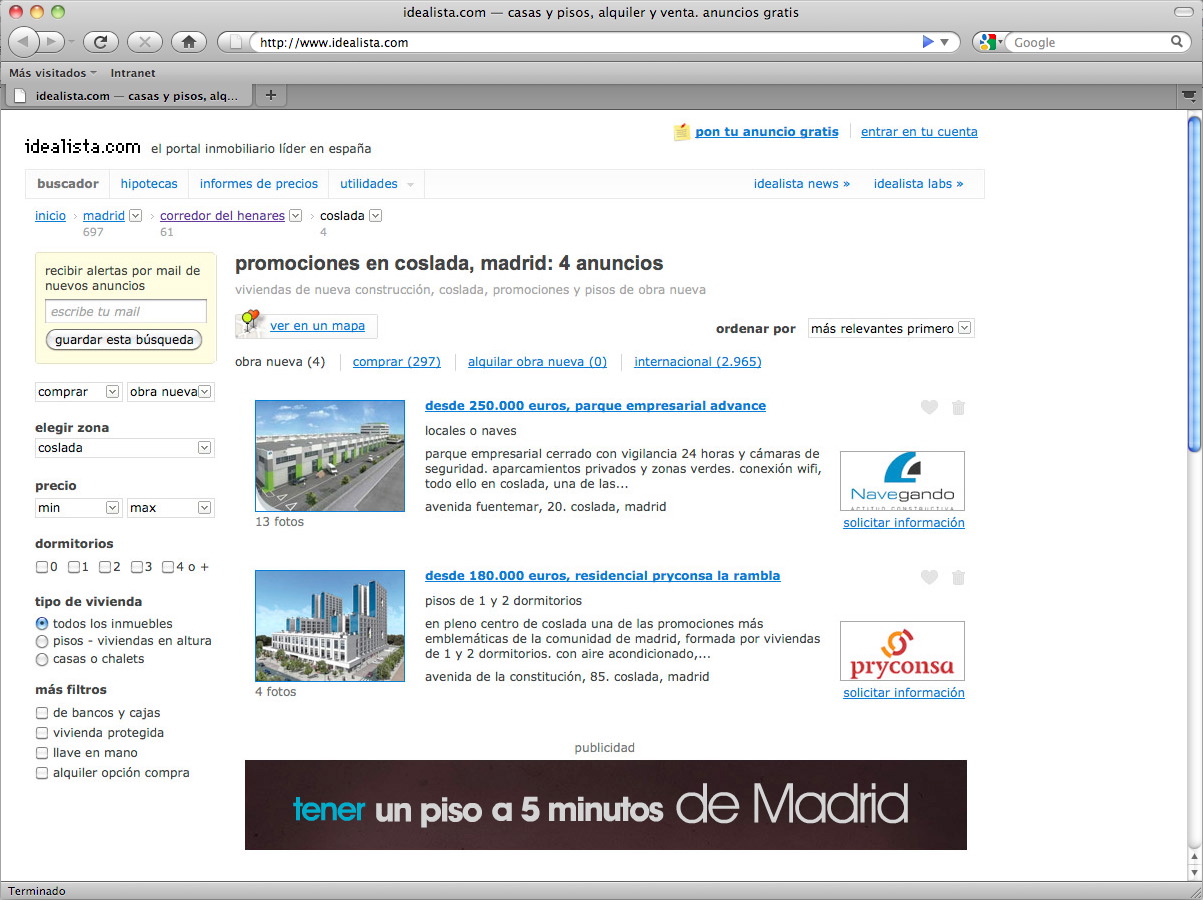Open Más visitados bookmarks menu
This screenshot has height=900, width=1203.
(x=53, y=73)
